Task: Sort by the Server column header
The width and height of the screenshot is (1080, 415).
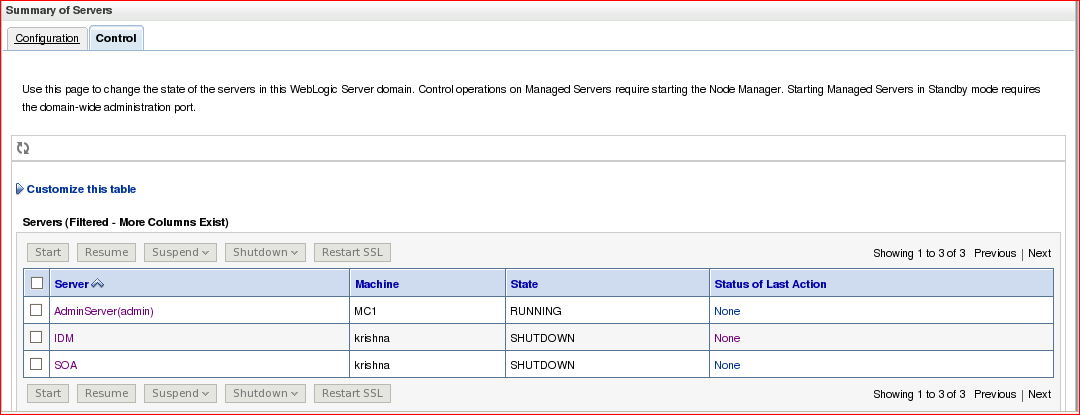Action: (72, 284)
